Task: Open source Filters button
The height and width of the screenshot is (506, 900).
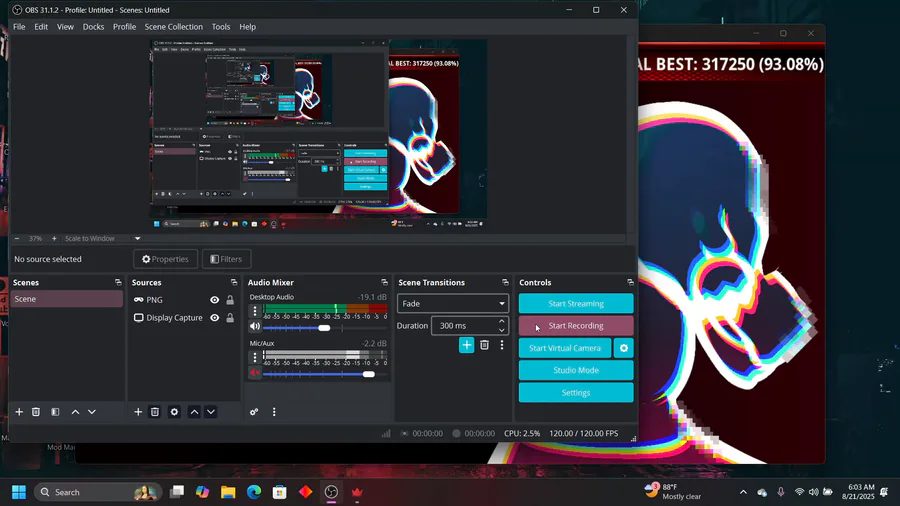Action: coord(226,259)
